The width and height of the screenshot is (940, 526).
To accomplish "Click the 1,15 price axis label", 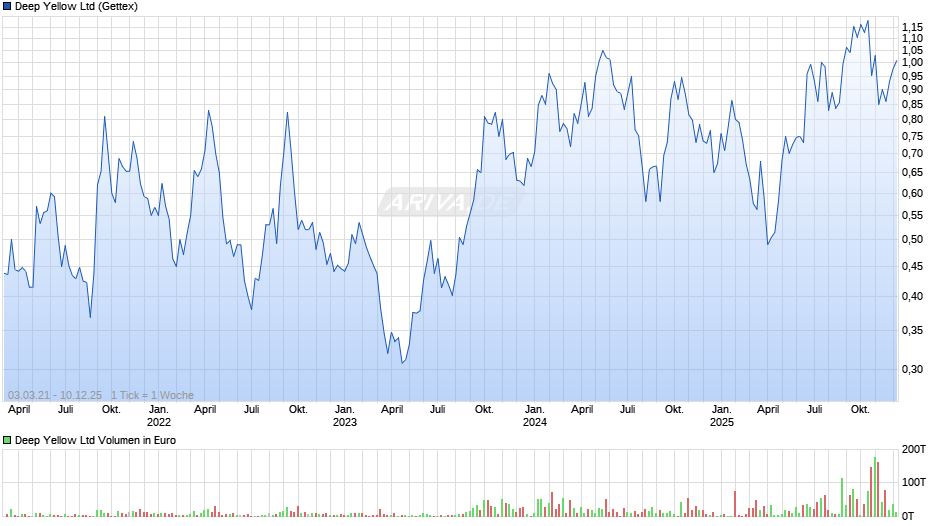I will tap(912, 27).
